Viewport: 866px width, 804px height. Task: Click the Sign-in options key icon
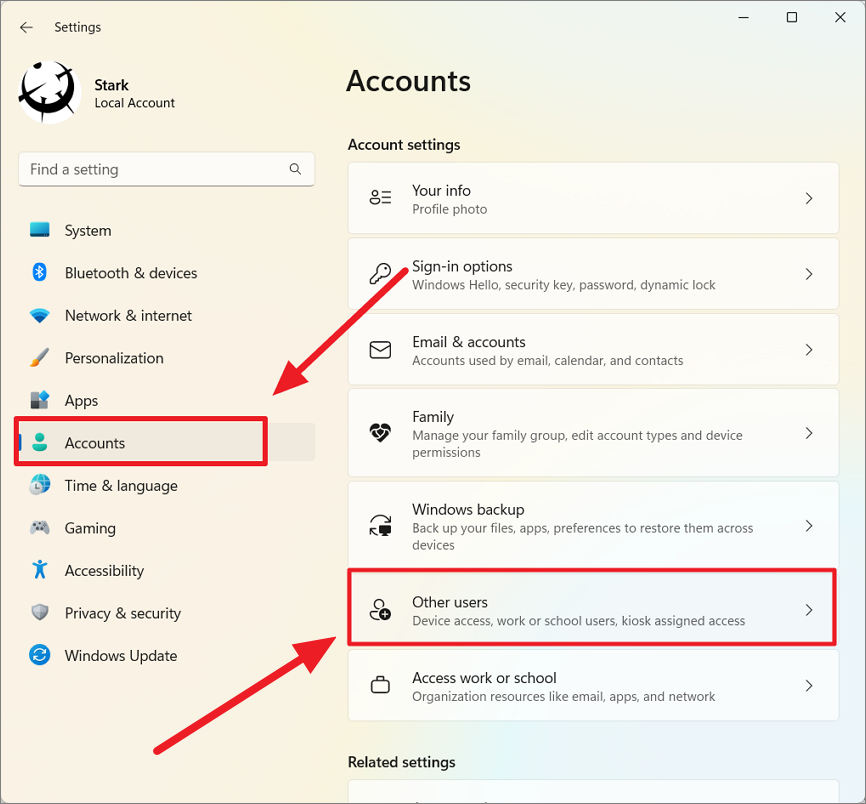[x=380, y=273]
